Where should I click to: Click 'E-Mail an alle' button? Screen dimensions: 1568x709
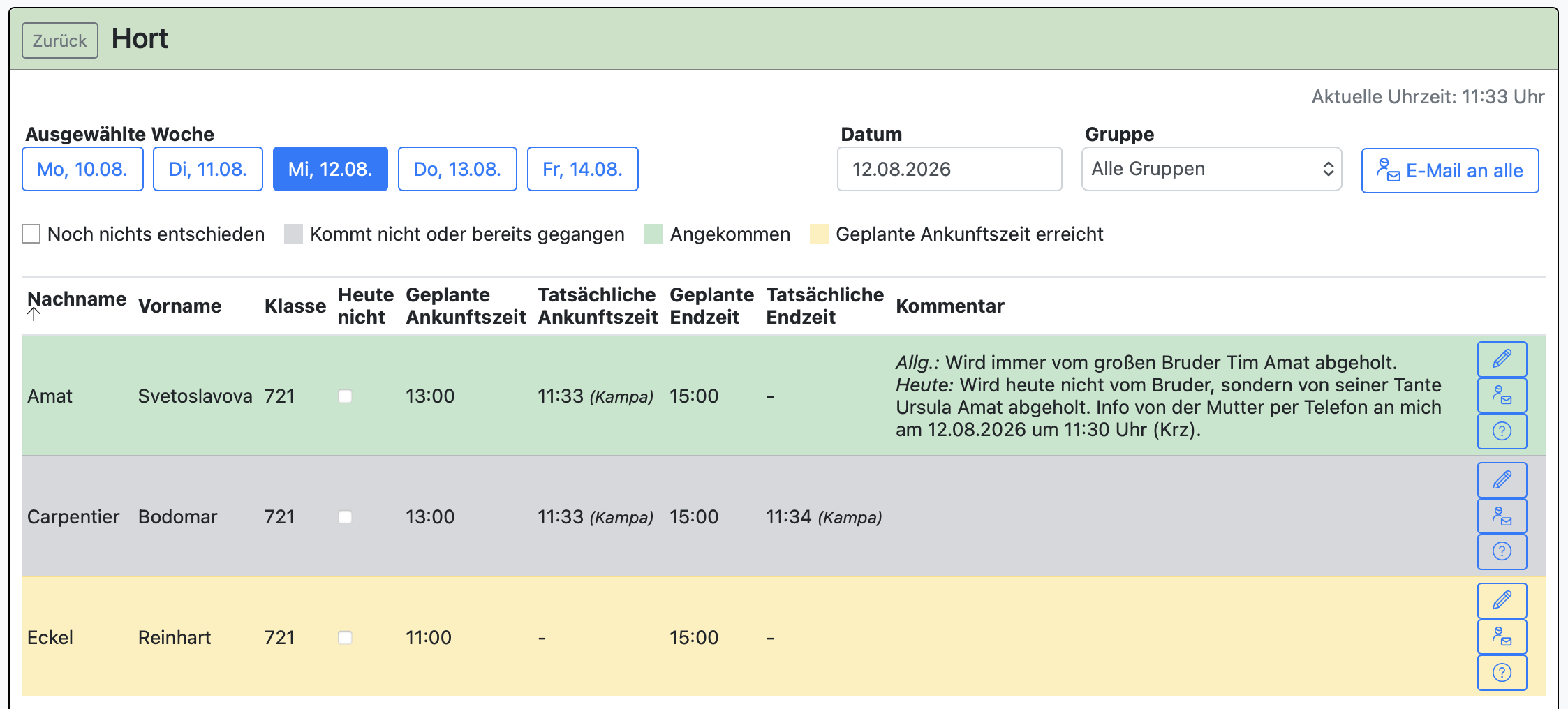[1450, 170]
